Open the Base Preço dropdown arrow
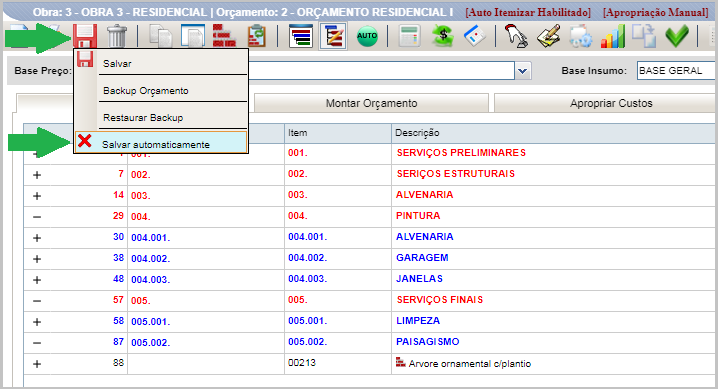Image resolution: width=718 pixels, height=389 pixels. [x=523, y=71]
